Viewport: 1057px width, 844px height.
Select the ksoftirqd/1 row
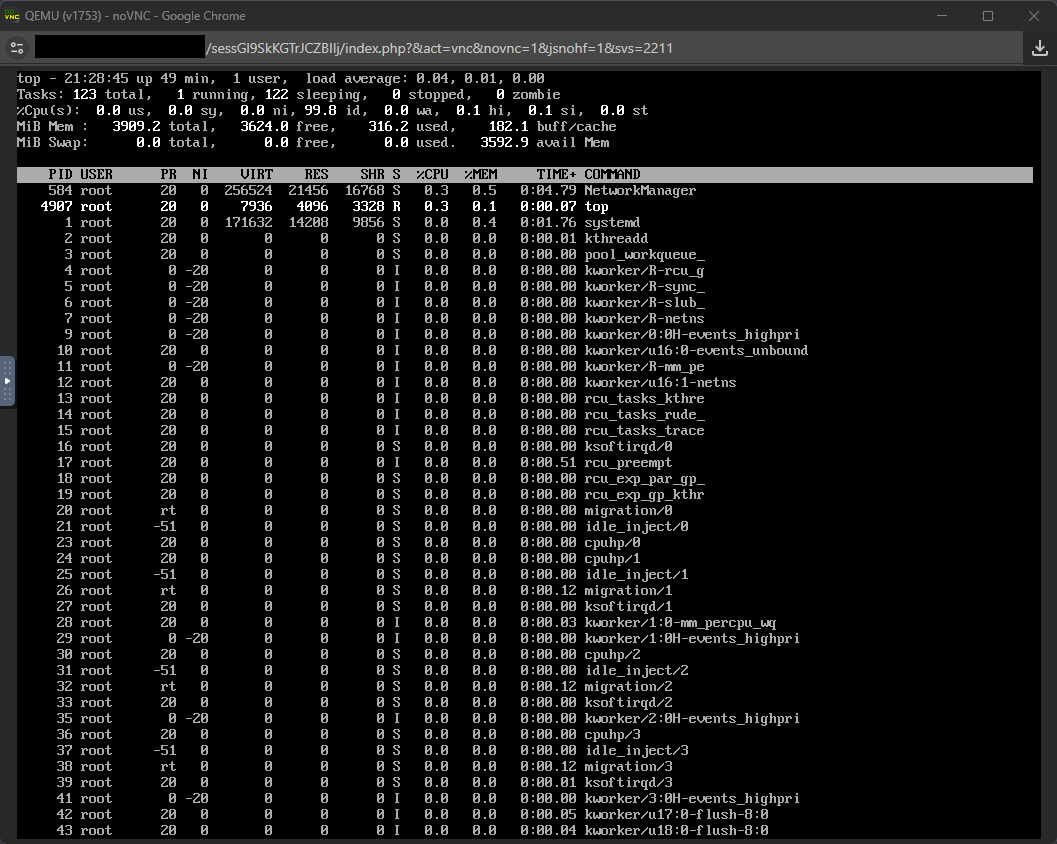coord(524,607)
